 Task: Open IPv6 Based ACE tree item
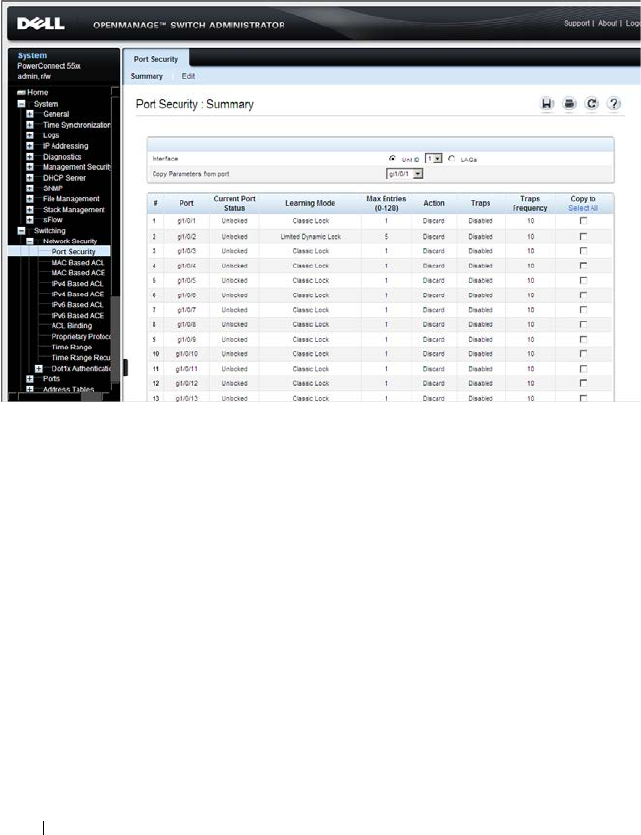click(x=78, y=315)
